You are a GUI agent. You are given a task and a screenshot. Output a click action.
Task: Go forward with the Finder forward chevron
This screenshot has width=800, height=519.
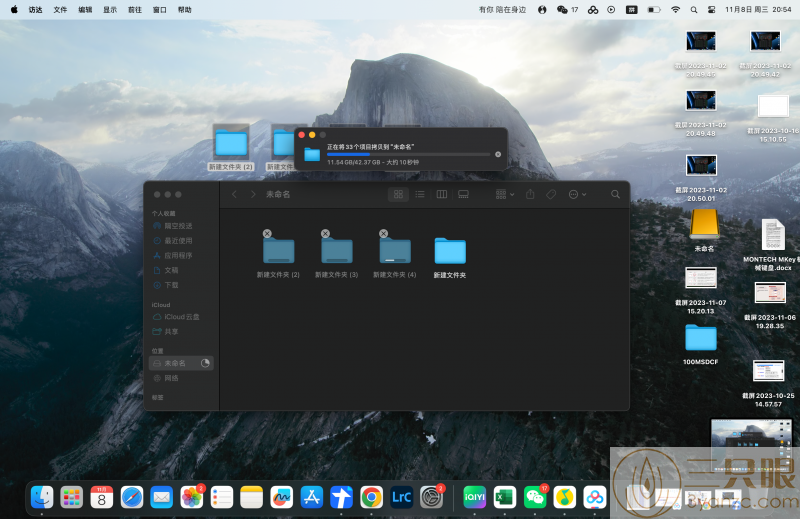pyautogui.click(x=253, y=194)
